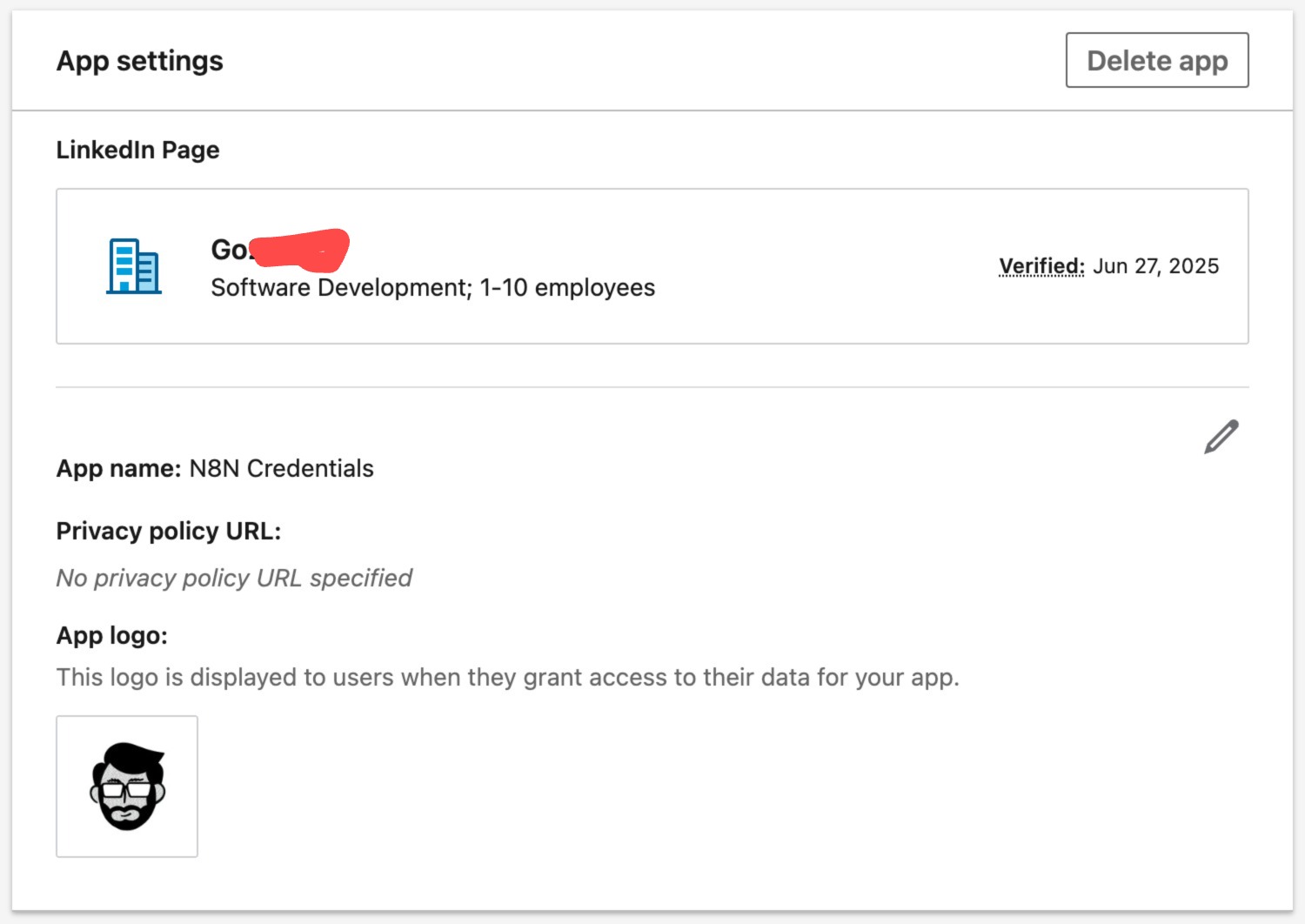The width and height of the screenshot is (1305, 924).
Task: Click the No privacy policy URL specified text
Action: point(234,578)
